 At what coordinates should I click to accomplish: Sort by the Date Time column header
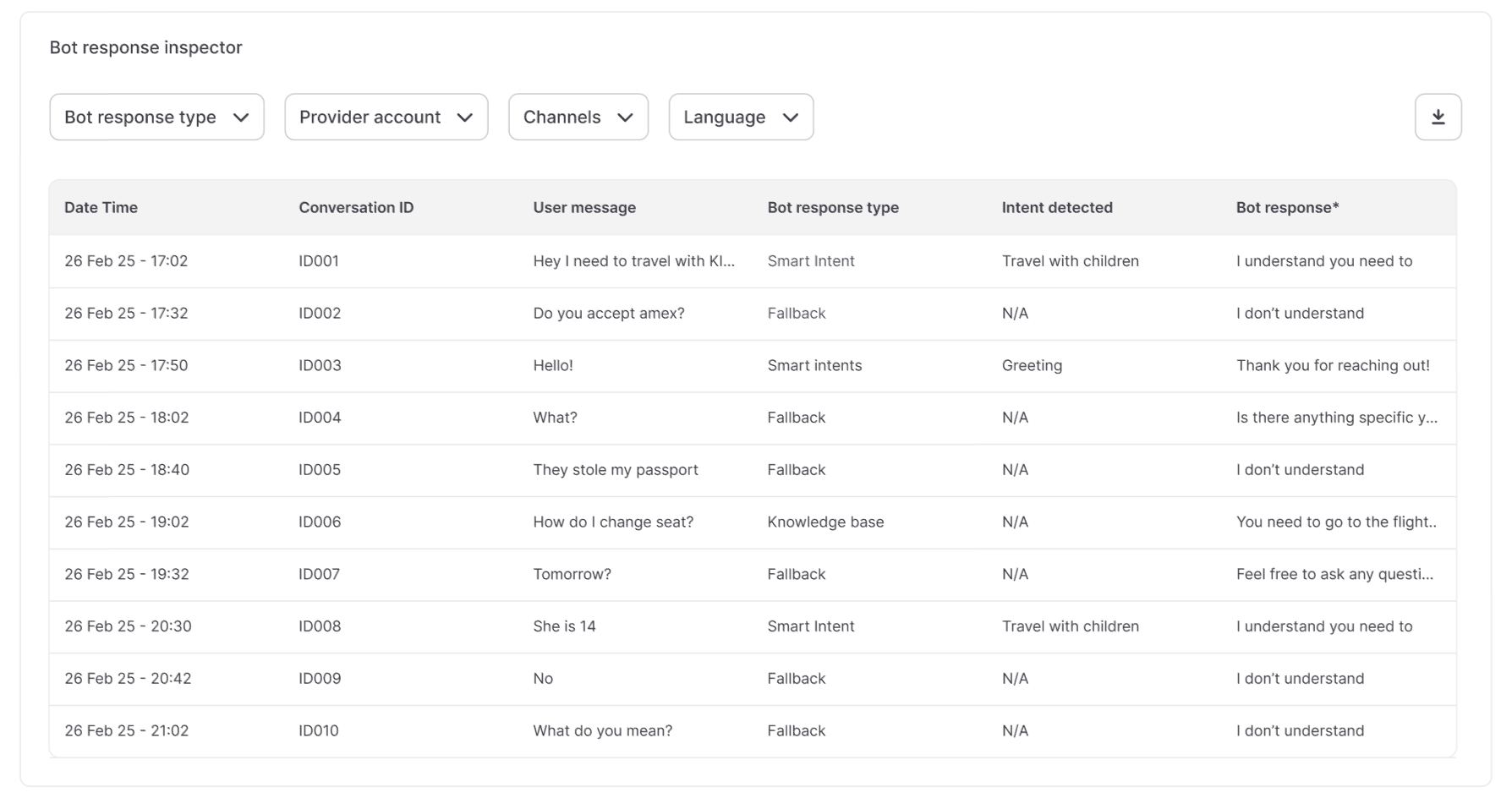[101, 207]
